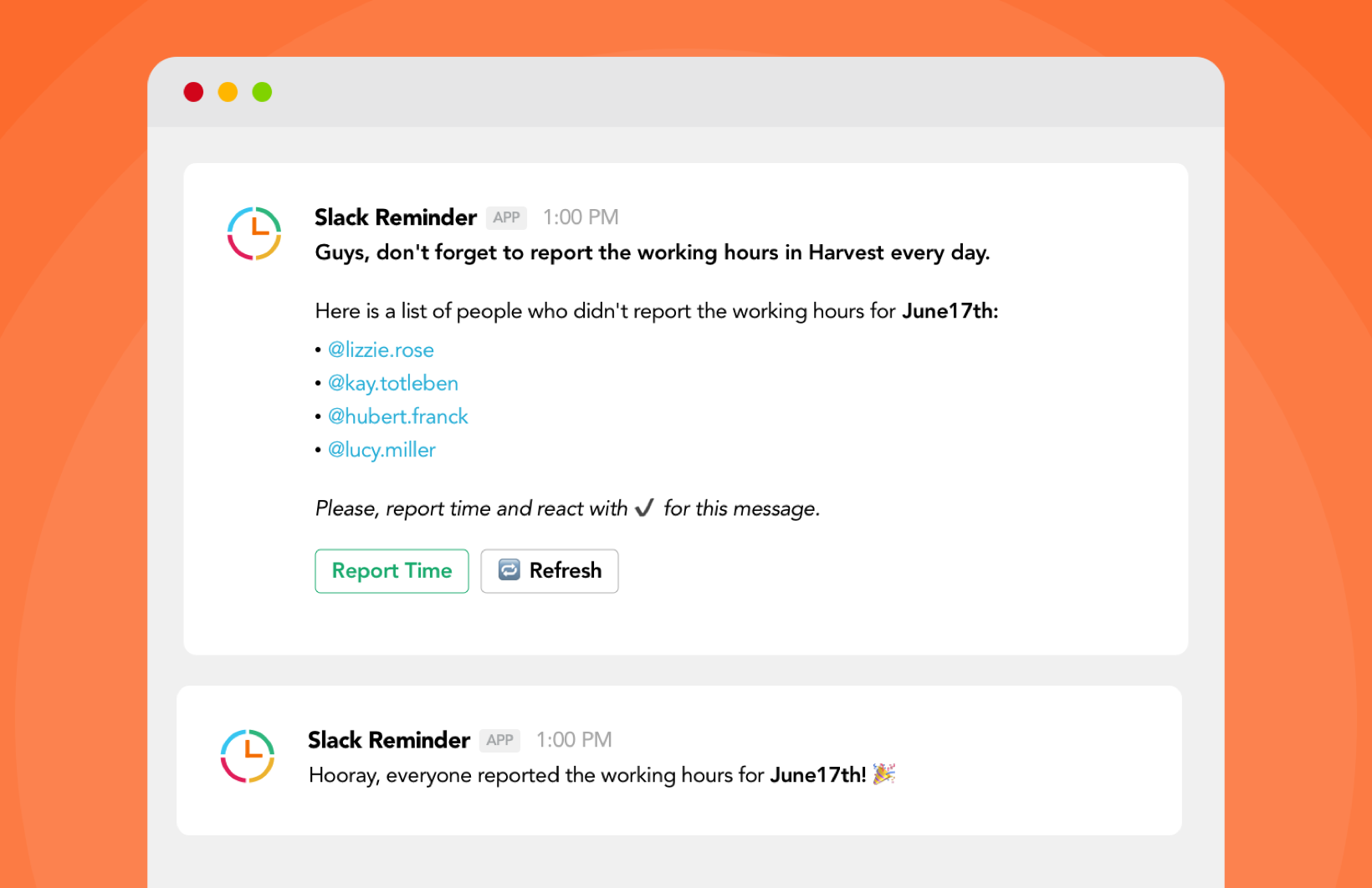Click the APP badge next to Slack Reminder

tap(506, 217)
